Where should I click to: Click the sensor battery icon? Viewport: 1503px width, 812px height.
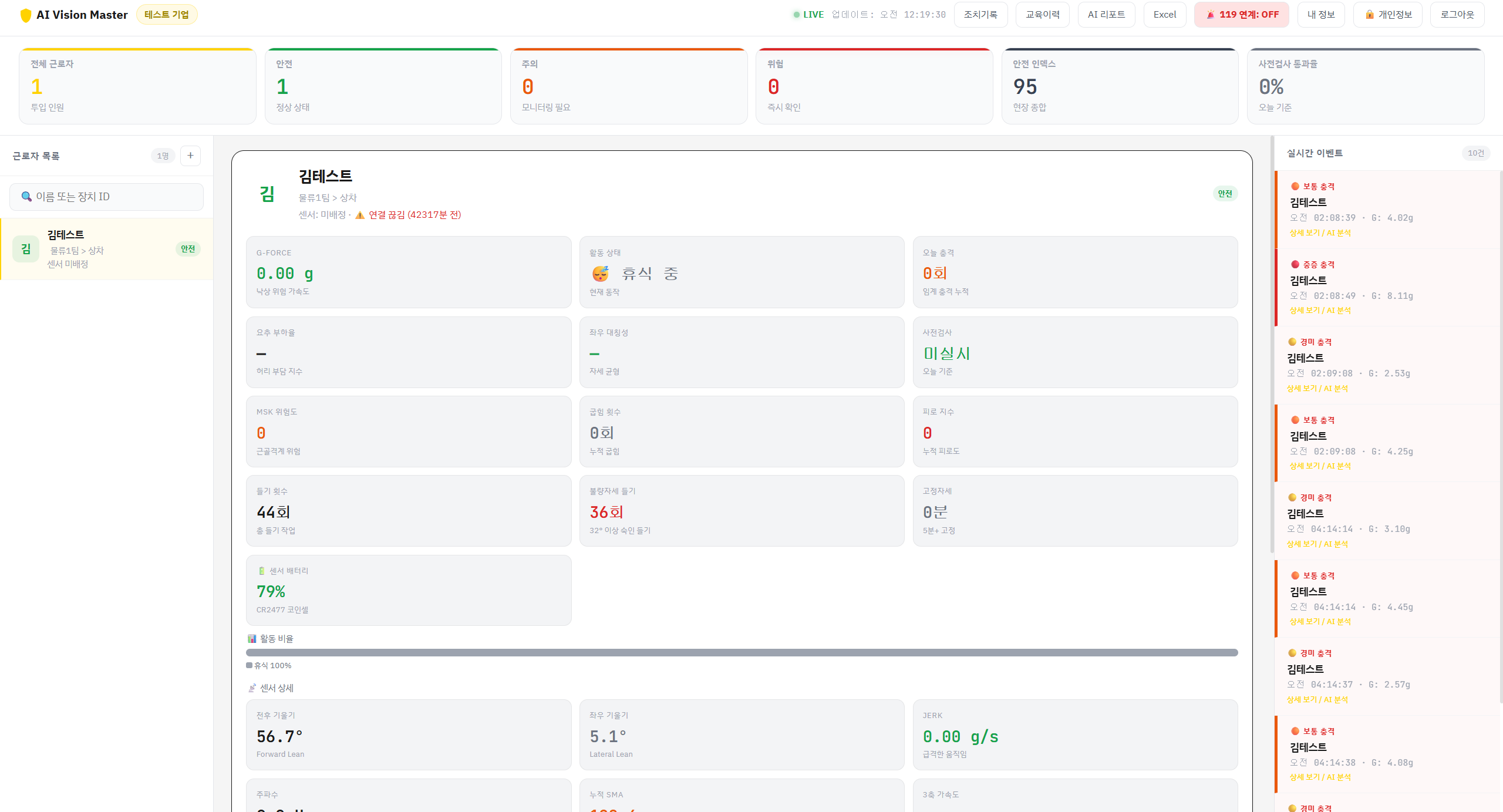261,571
